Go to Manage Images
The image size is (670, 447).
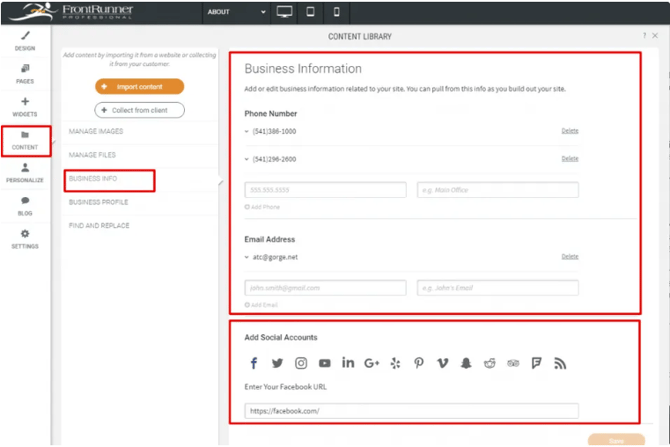point(95,132)
